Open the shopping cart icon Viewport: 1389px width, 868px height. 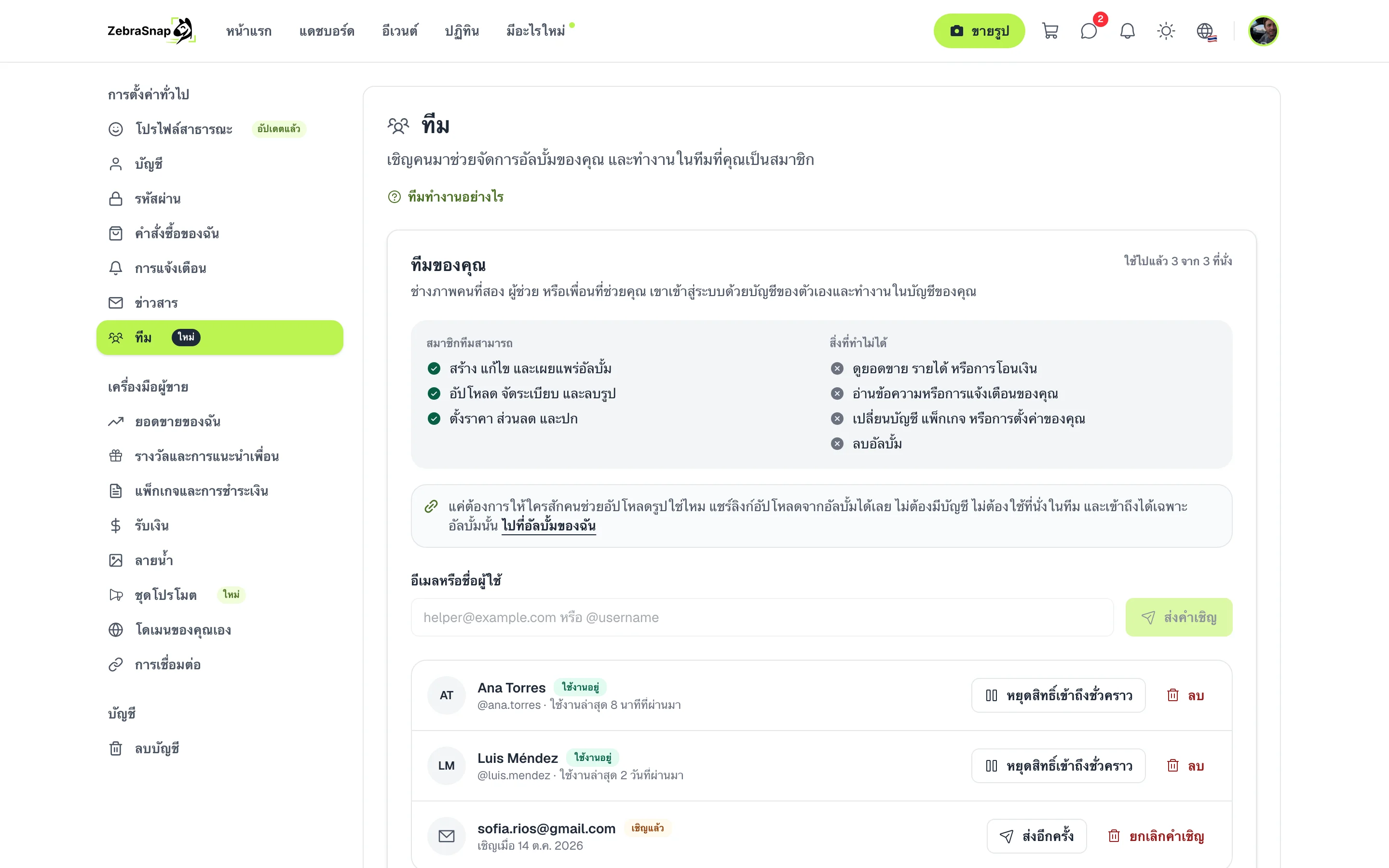pos(1050,31)
